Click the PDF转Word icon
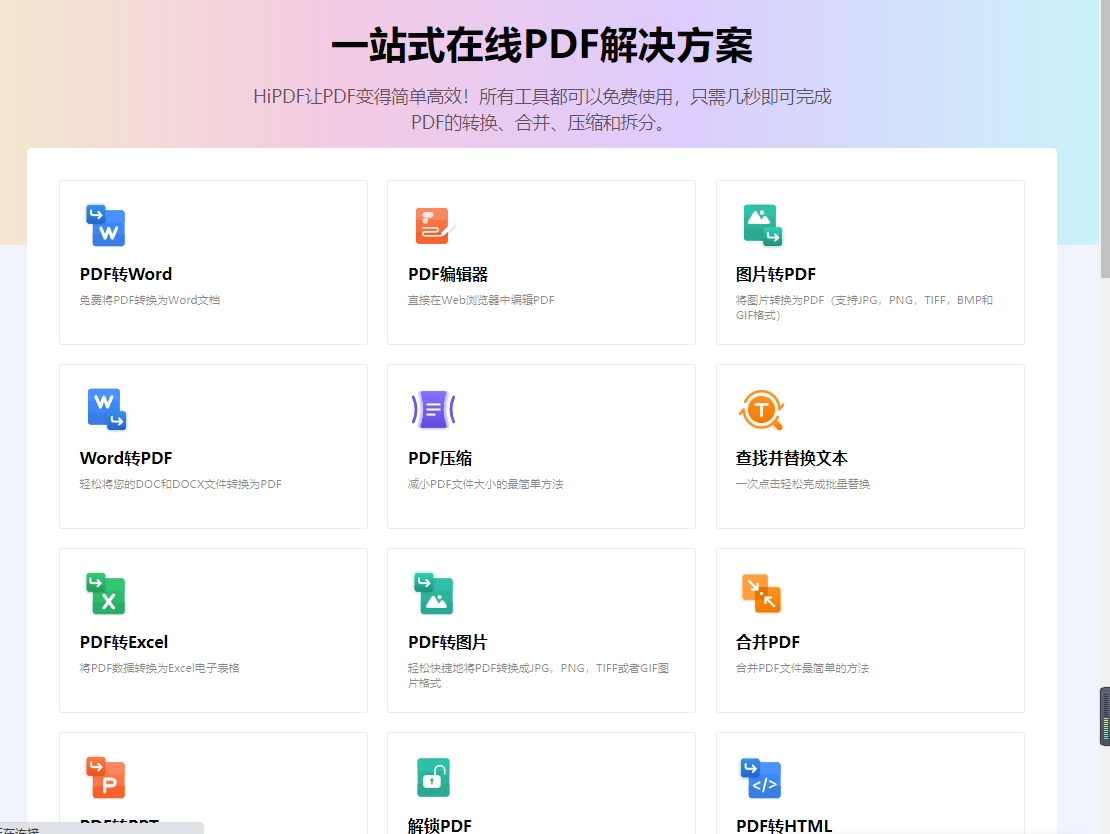 [105, 225]
